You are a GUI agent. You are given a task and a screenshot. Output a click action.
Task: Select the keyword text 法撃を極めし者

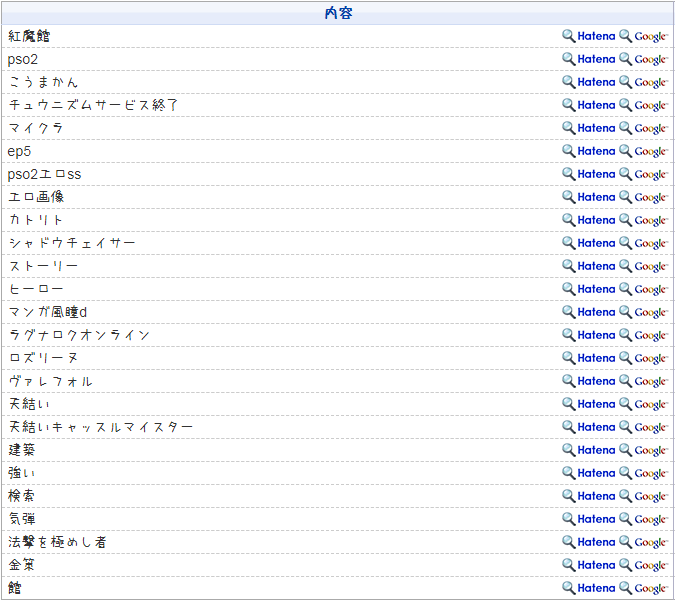57,542
